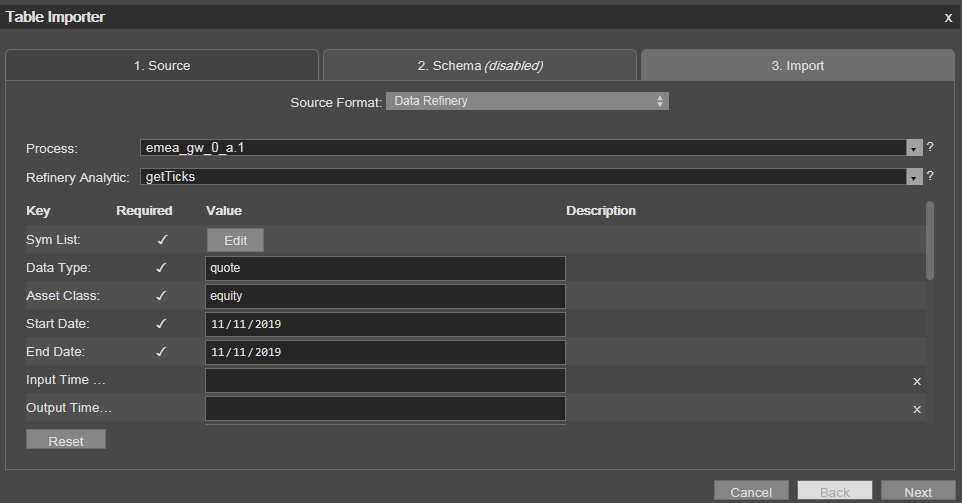Open help for the Process field

tap(930, 147)
